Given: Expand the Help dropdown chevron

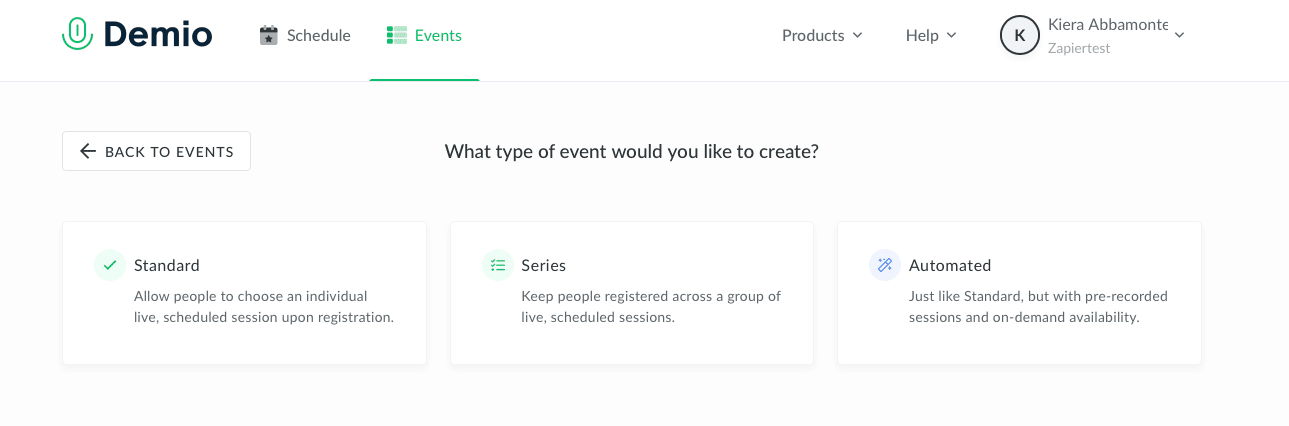Looking at the screenshot, I should [951, 36].
